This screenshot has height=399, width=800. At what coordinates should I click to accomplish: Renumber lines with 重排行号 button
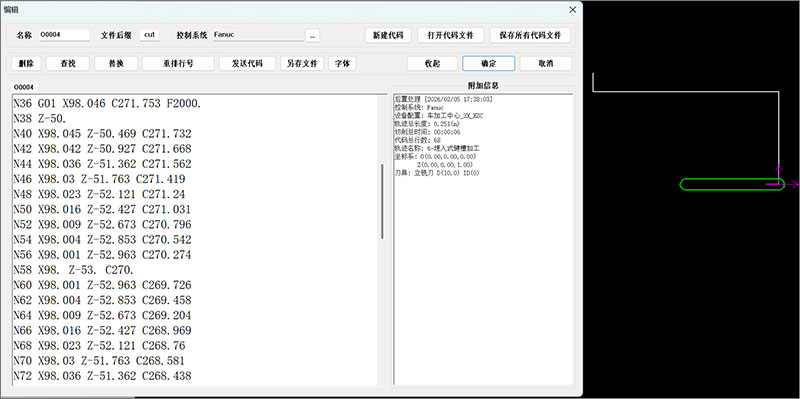coord(178,63)
